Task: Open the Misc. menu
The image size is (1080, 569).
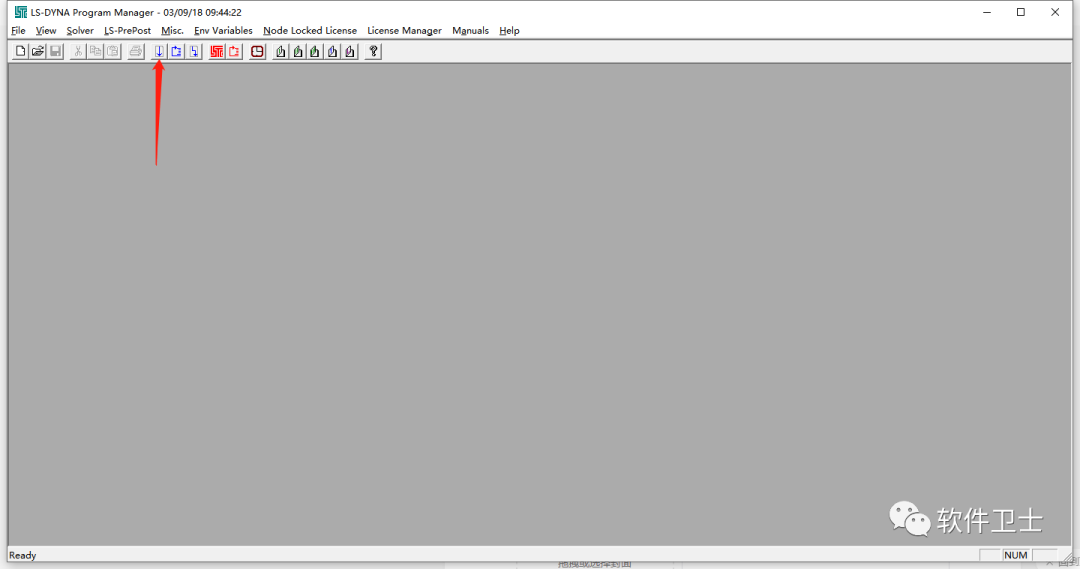Action: point(172,30)
